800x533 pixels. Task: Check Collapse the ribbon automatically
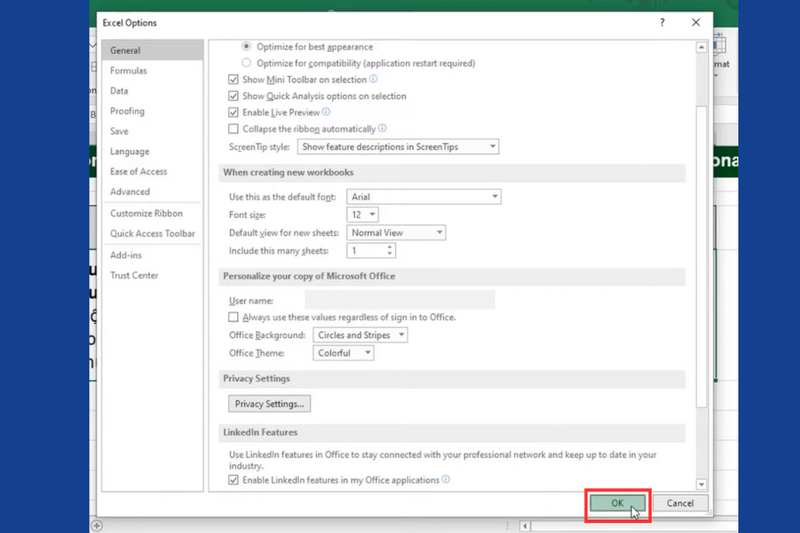coord(233,129)
